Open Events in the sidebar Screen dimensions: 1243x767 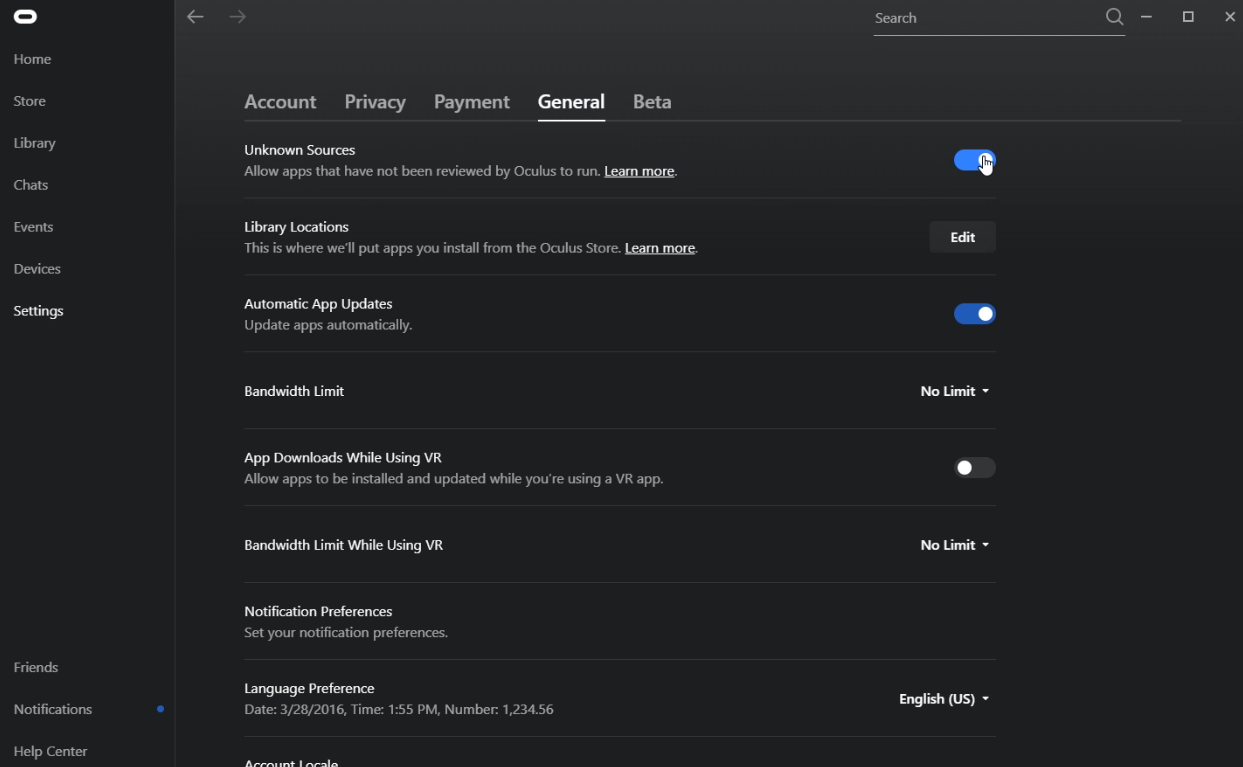click(33, 227)
